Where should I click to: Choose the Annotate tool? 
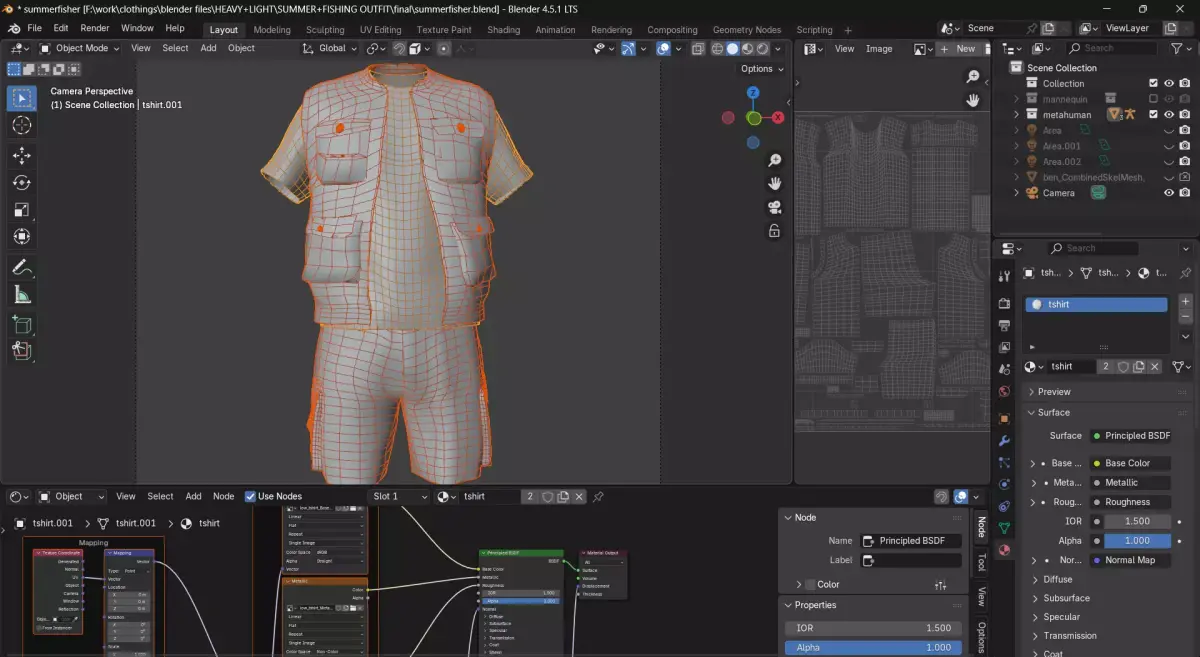pyautogui.click(x=21, y=267)
